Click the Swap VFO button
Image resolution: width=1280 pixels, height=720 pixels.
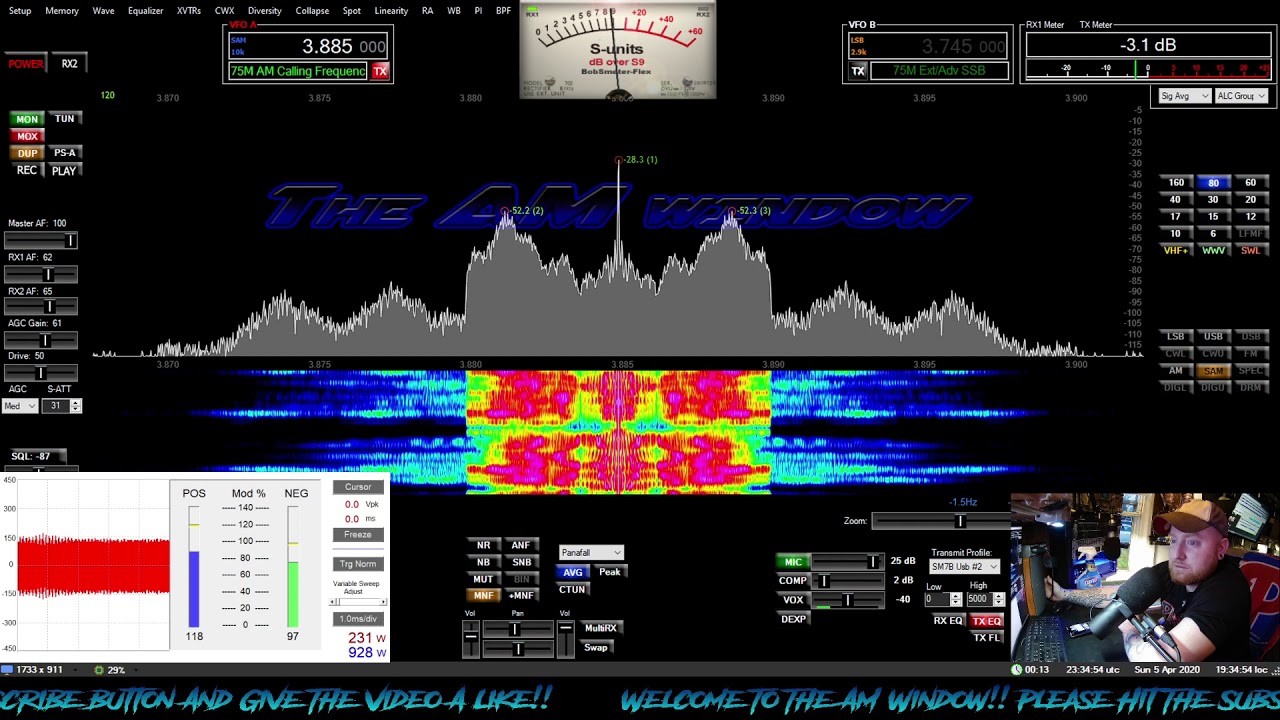596,648
